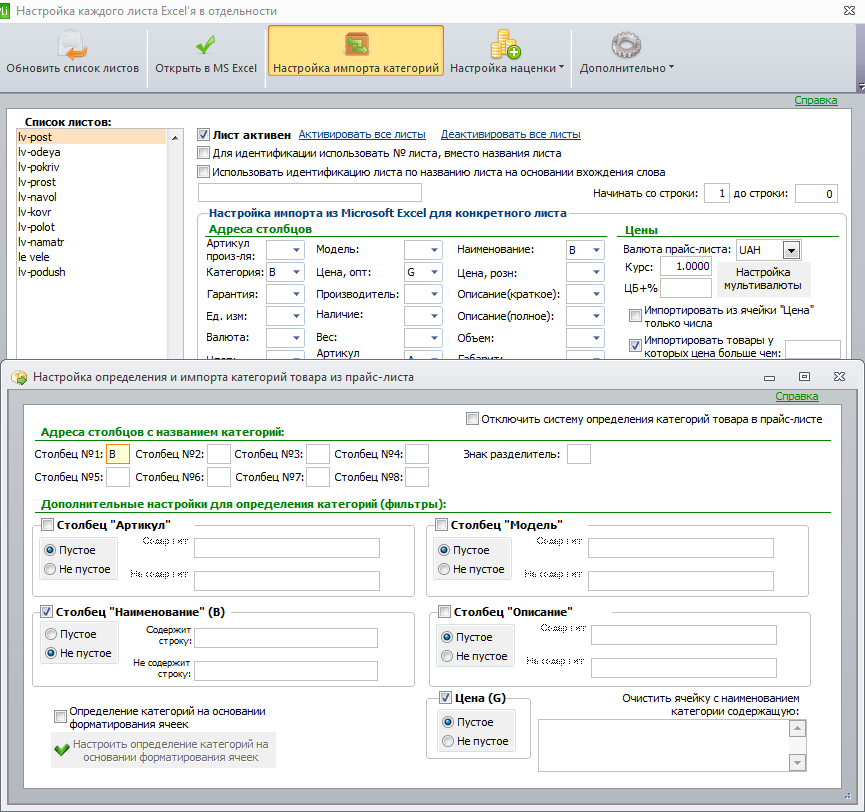
Task: Click the category settings dialog title icon
Action: (19, 377)
